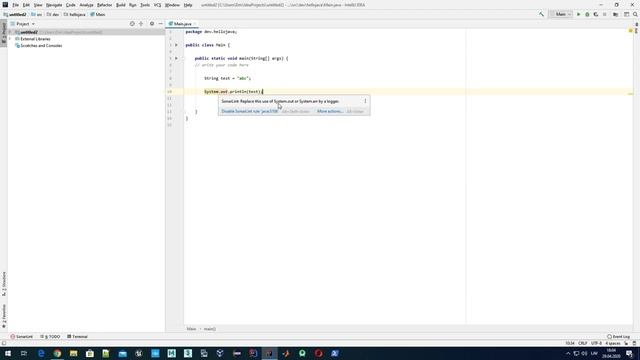Viewport: 640px width, 360px height.
Task: Click run gutter arrow beside class Main
Action: [x=176, y=45]
